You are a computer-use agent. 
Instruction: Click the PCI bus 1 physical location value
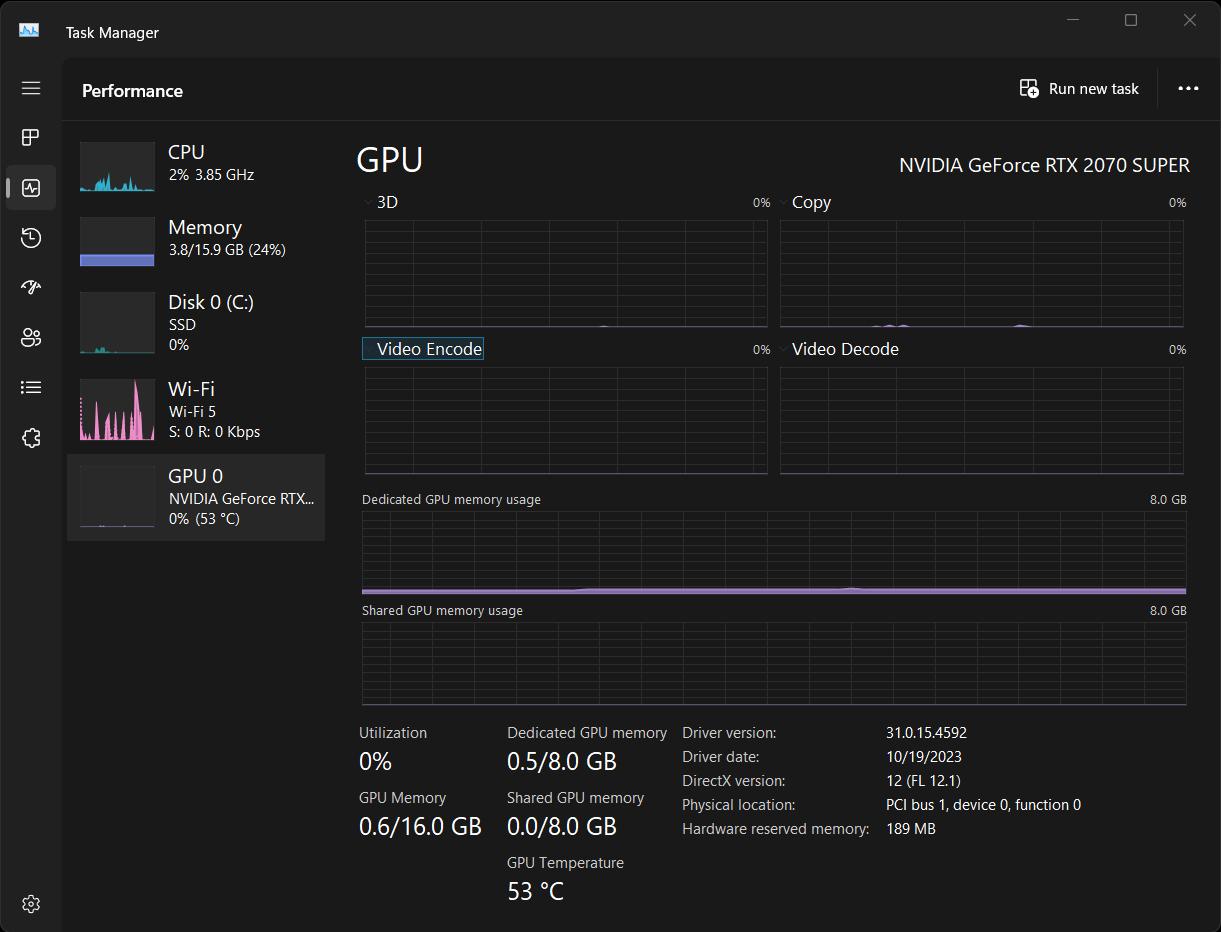point(983,805)
